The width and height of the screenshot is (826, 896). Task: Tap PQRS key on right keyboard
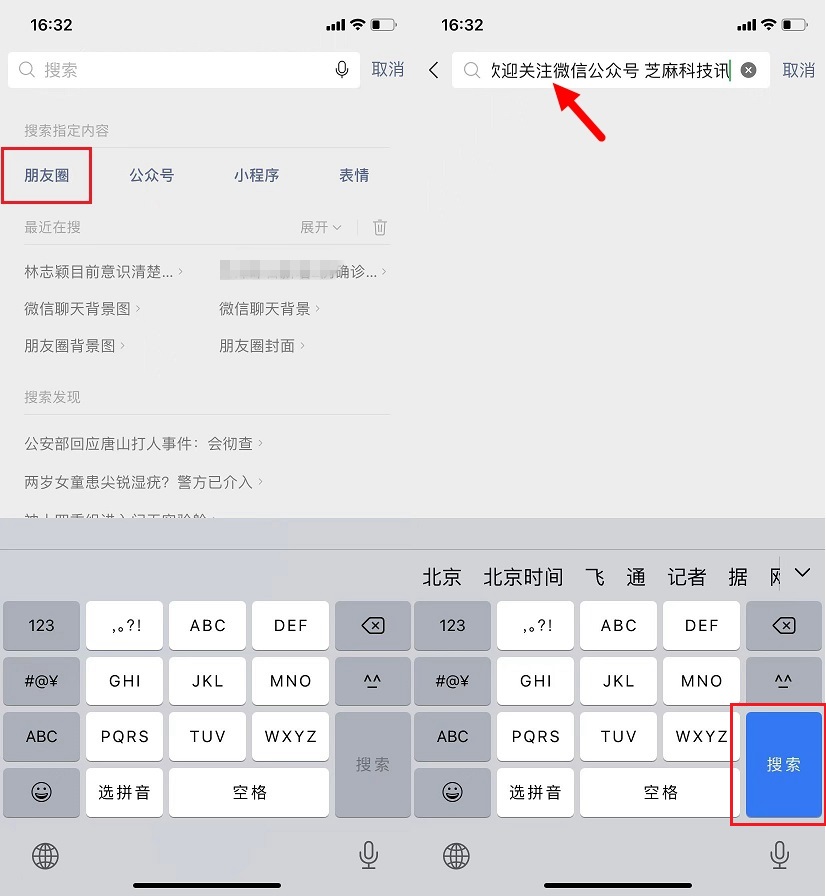[535, 736]
